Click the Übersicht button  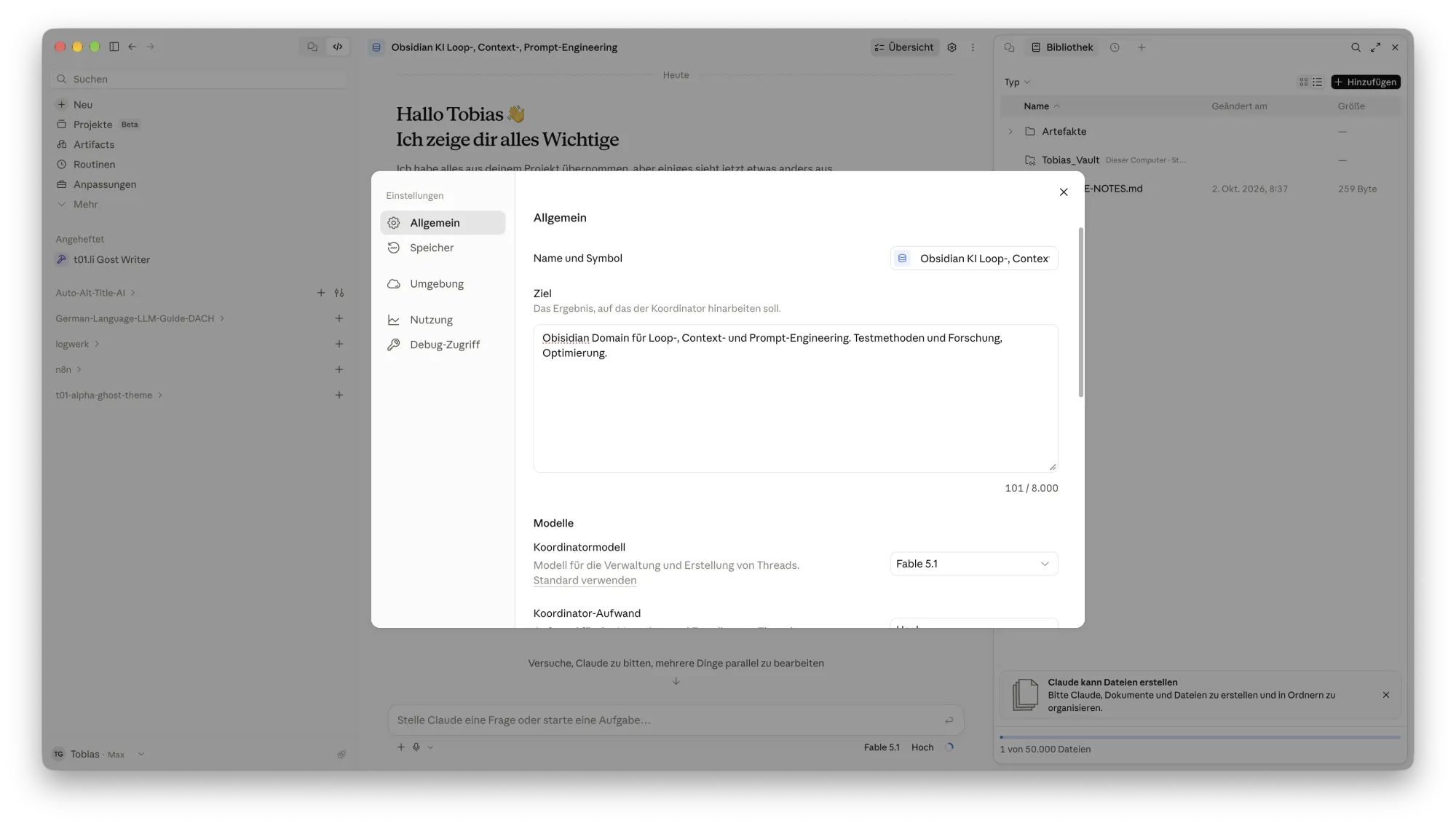[x=904, y=47]
